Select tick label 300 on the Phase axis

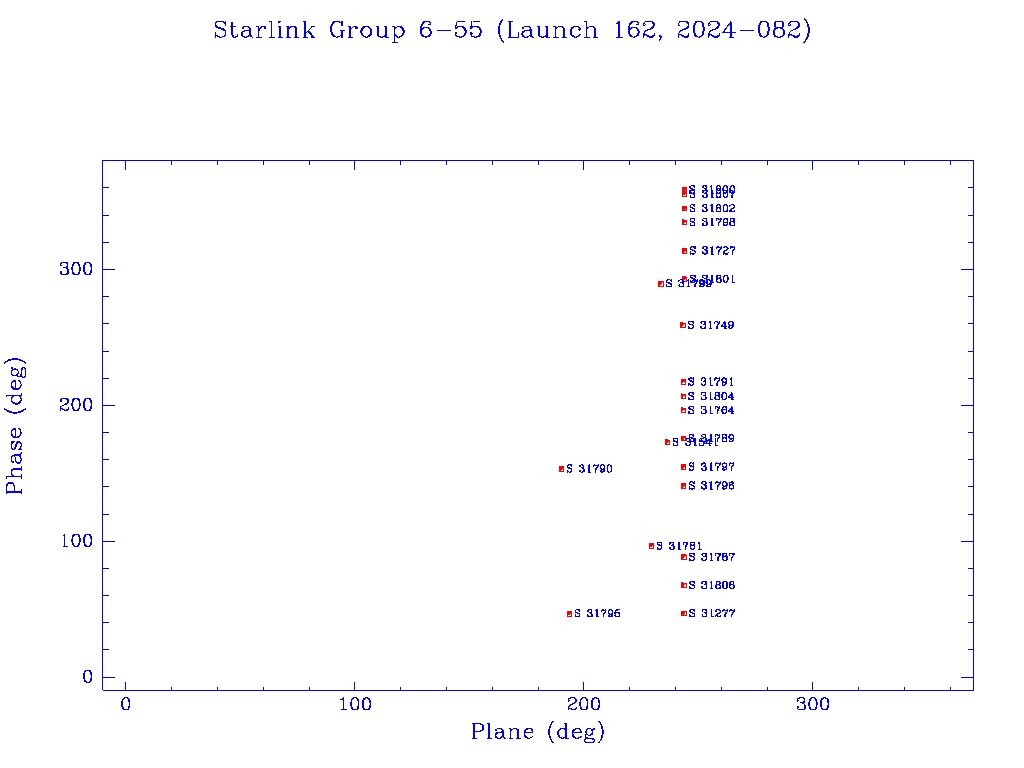76,269
